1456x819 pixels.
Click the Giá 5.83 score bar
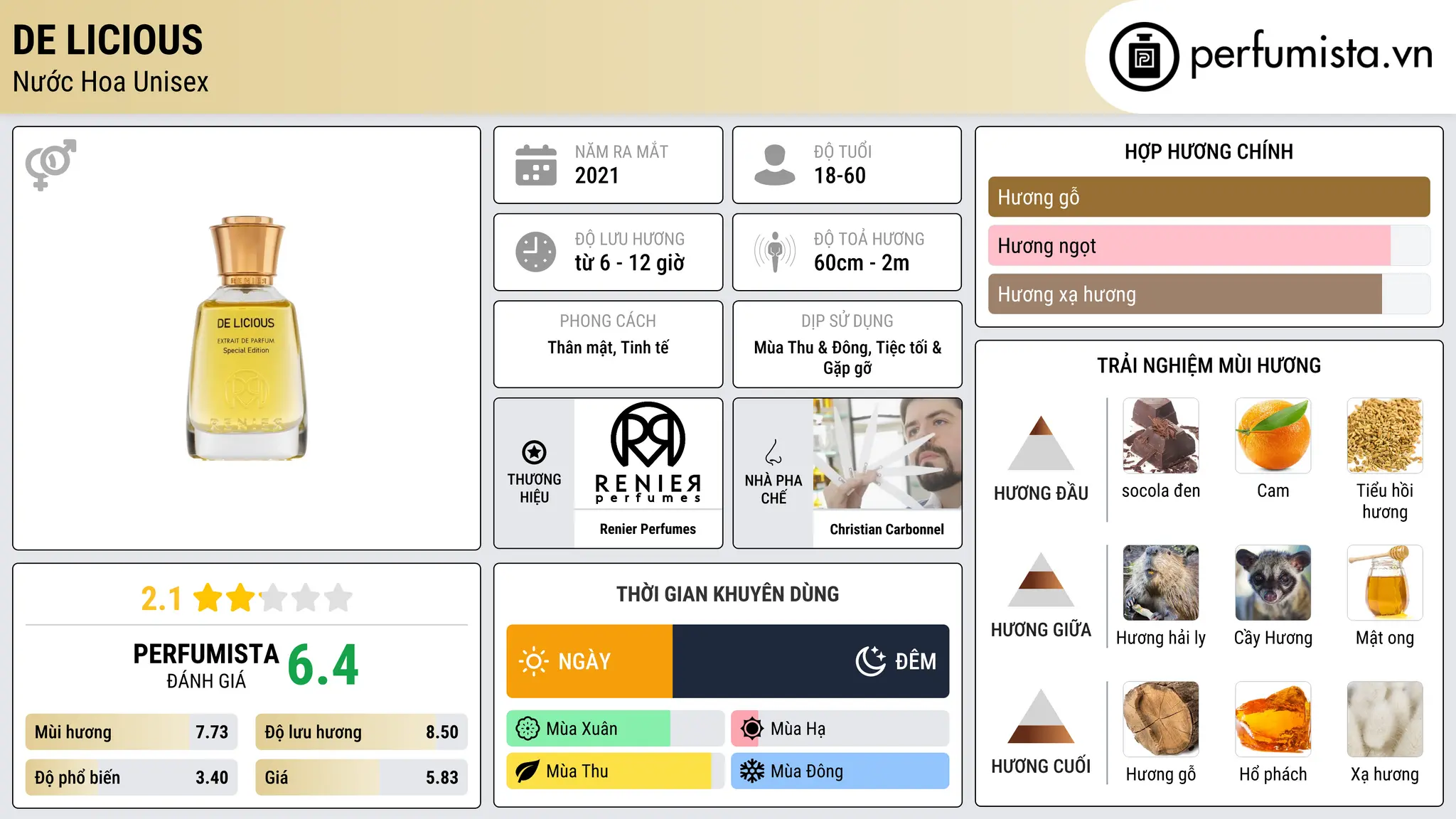[x=361, y=777]
